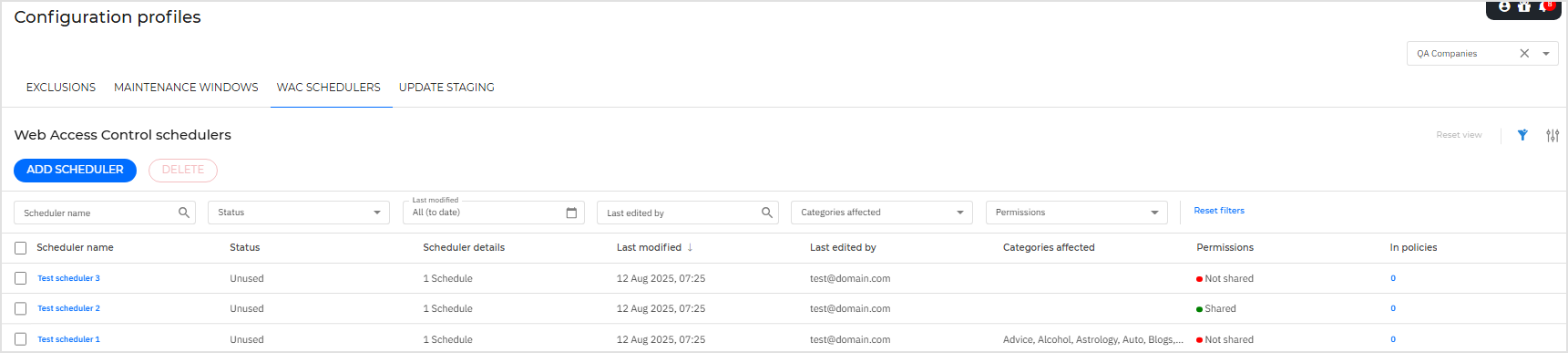Screen dimensions: 1568x353
Task: Expand the Permissions filter dropdown
Action: pos(1076,213)
